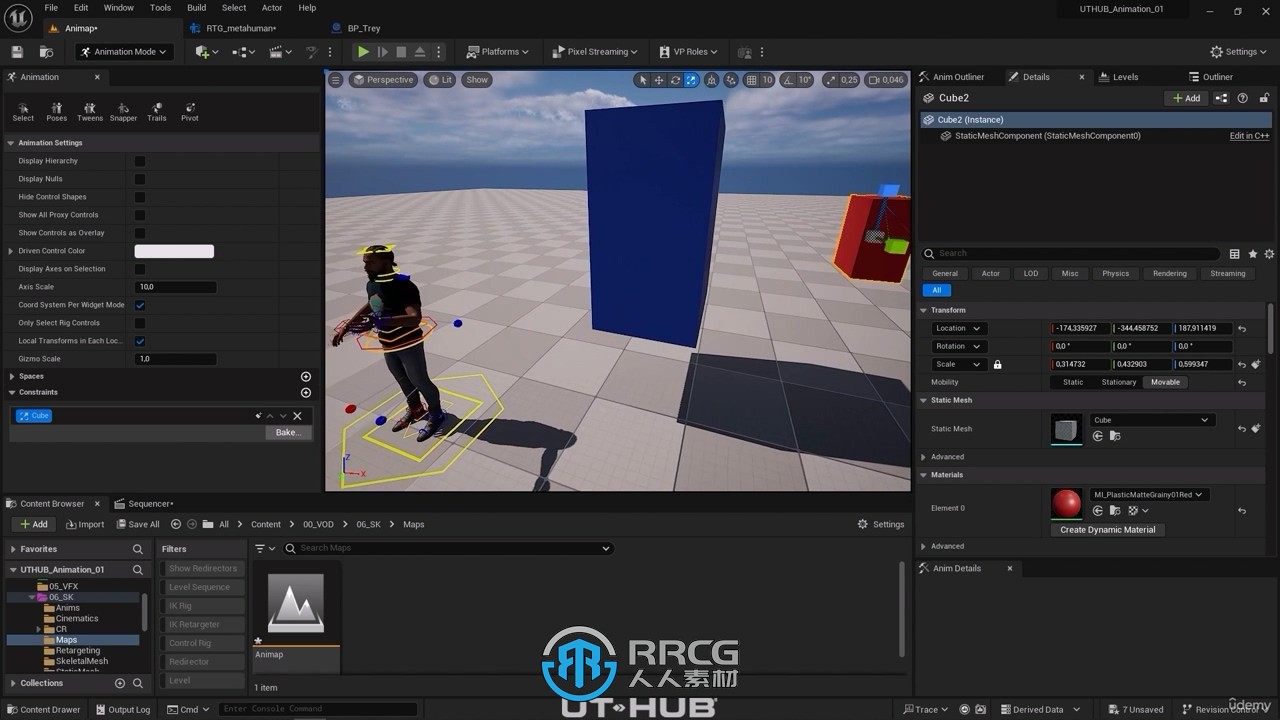The image size is (1280, 720).
Task: Enable the Display Axes on Selection checkbox
Action: [140, 269]
